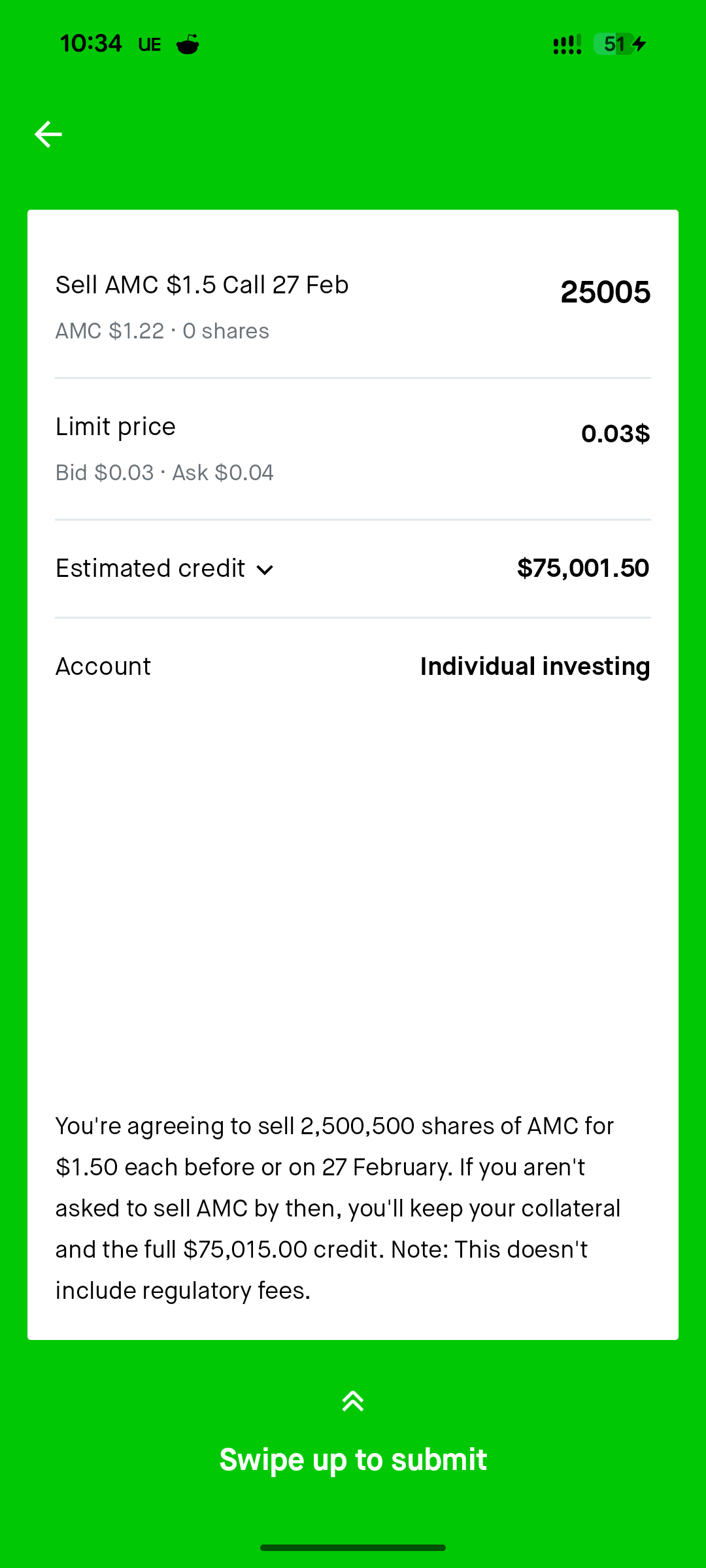Image resolution: width=706 pixels, height=1568 pixels.
Task: Tap AMC $1.22 · 0 shares subtitle
Action: coord(162,331)
